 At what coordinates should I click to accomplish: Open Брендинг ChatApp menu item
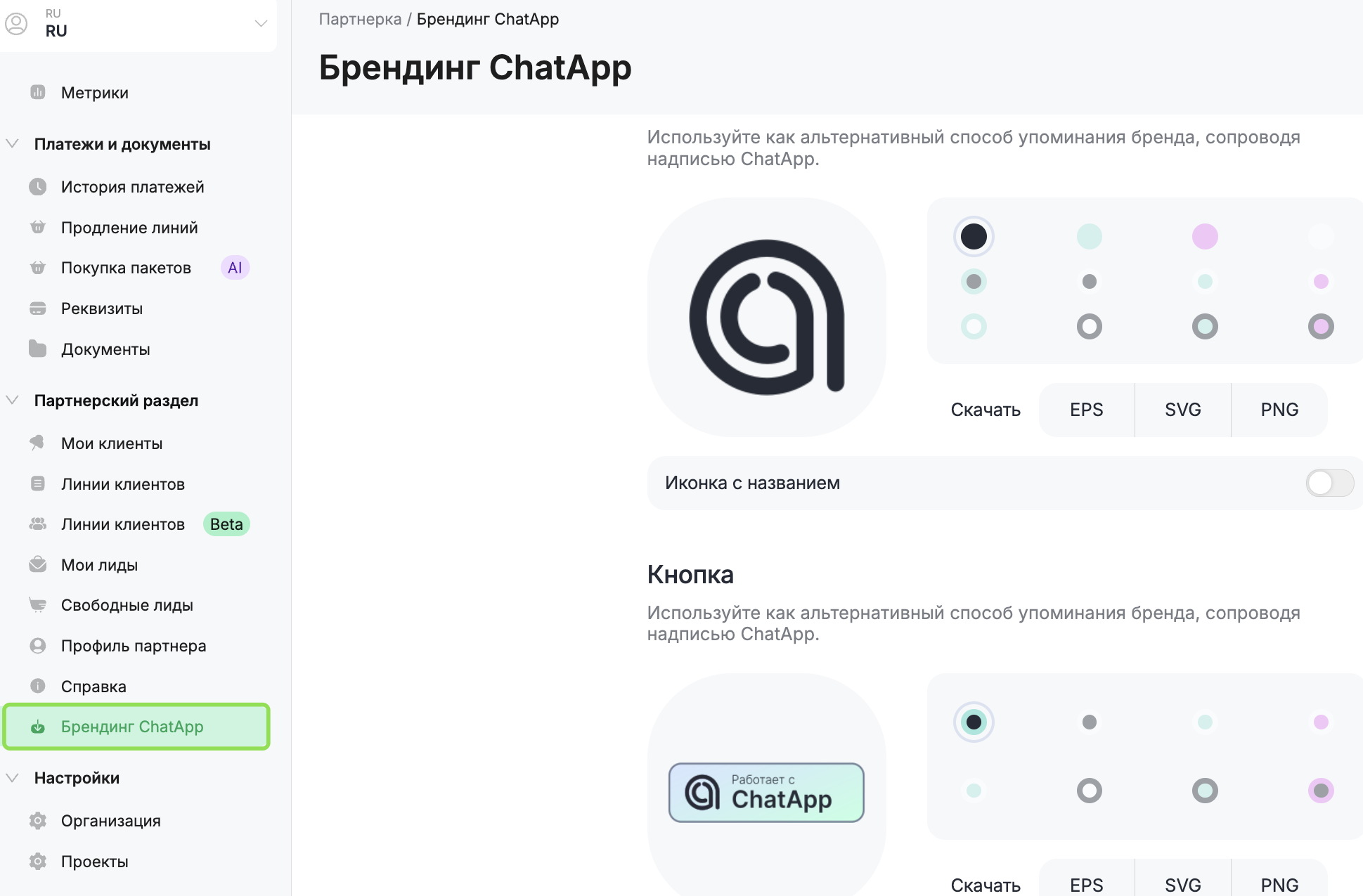132,727
